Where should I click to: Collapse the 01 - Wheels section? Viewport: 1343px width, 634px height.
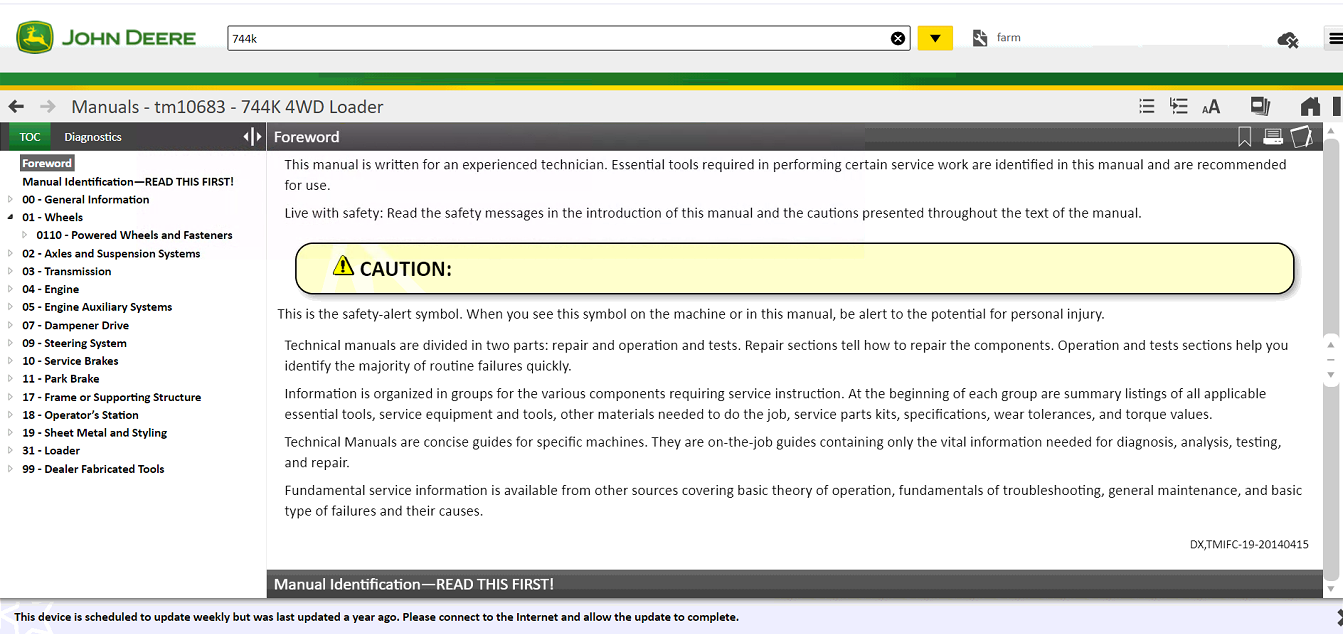pos(9,217)
